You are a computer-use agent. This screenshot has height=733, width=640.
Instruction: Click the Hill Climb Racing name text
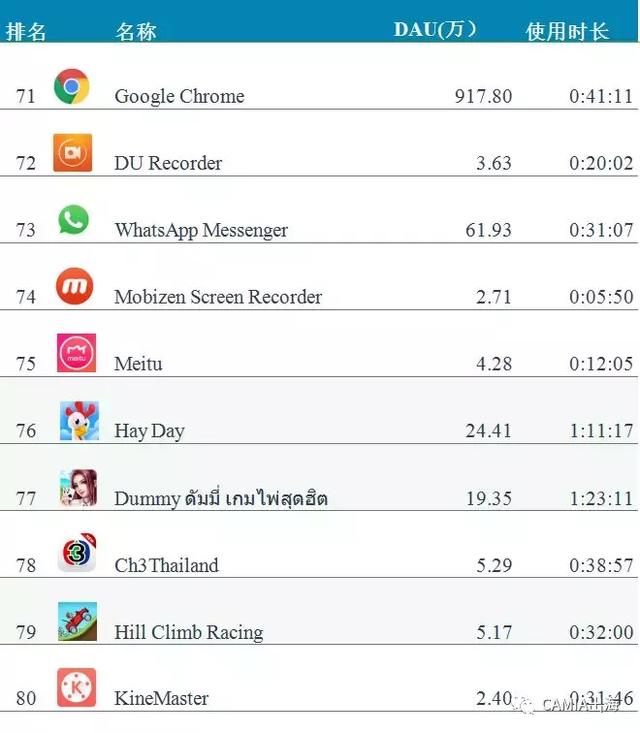[x=189, y=633]
